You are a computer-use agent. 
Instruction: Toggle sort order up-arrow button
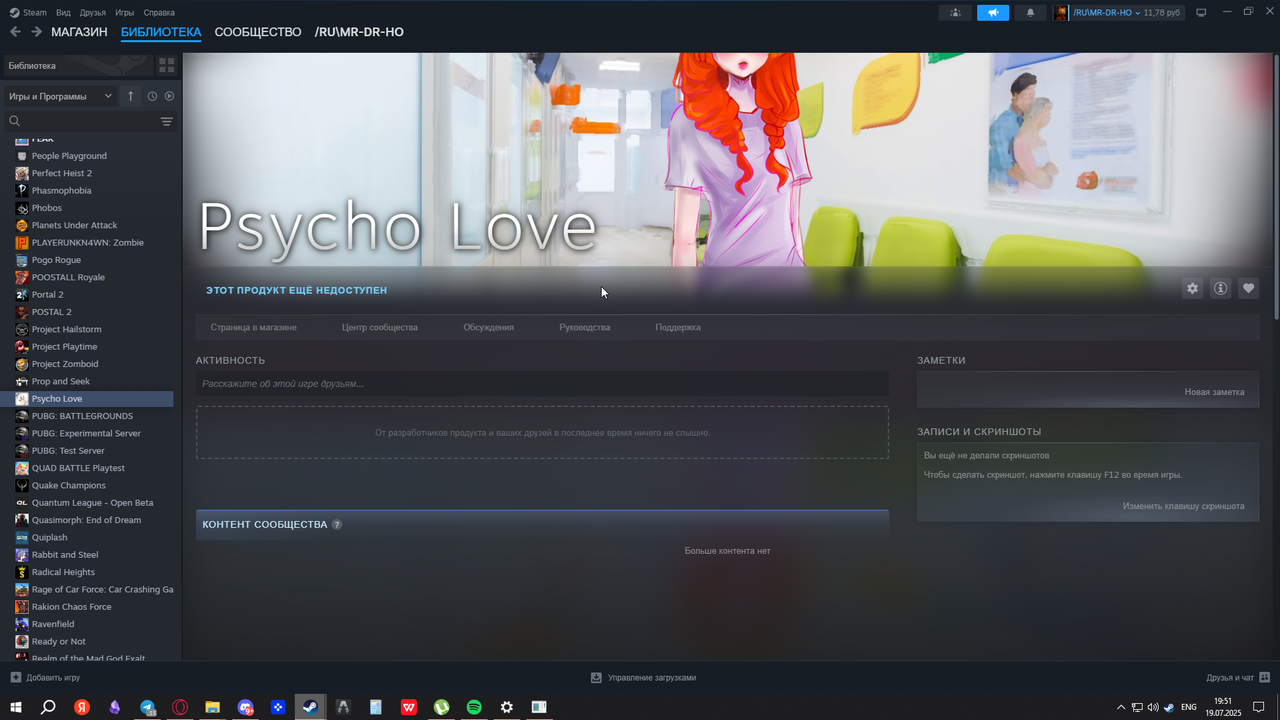(x=130, y=96)
